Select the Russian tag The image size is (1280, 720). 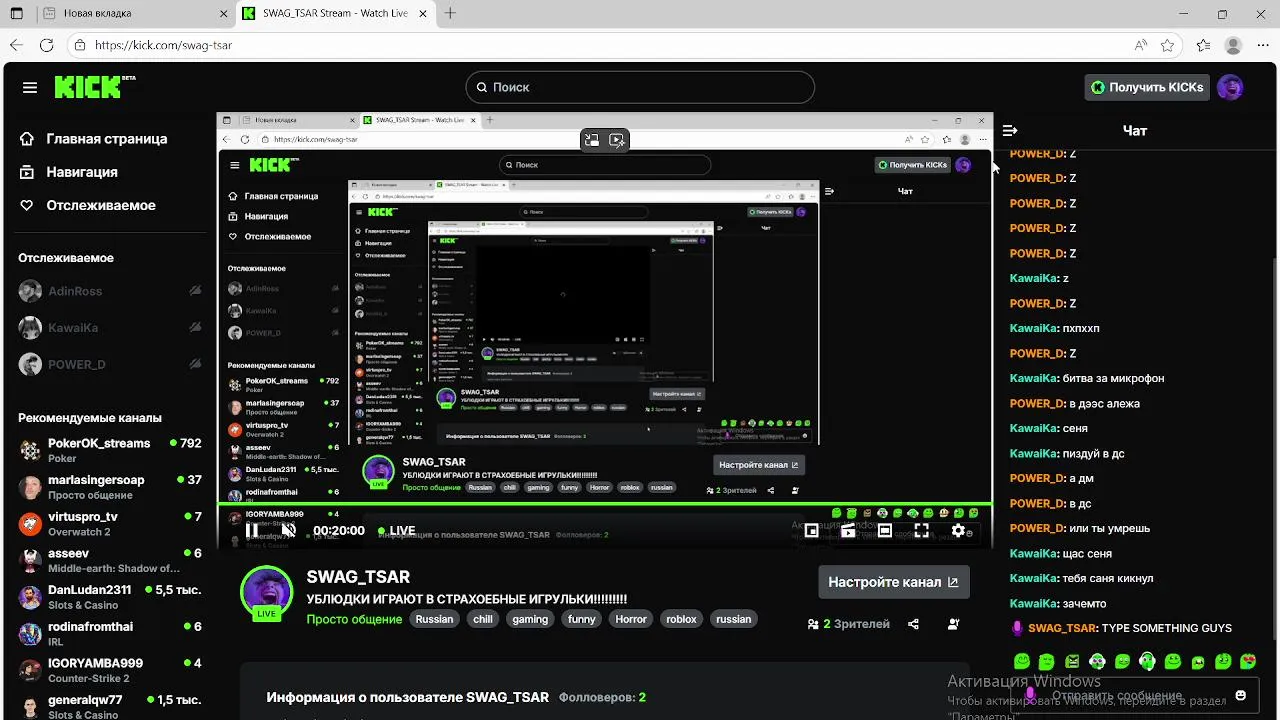click(434, 619)
